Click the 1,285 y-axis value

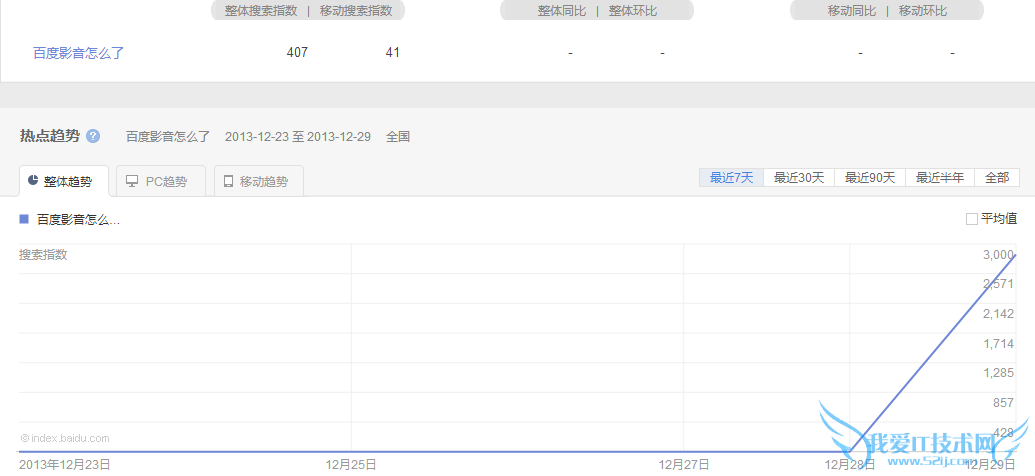pos(998,373)
